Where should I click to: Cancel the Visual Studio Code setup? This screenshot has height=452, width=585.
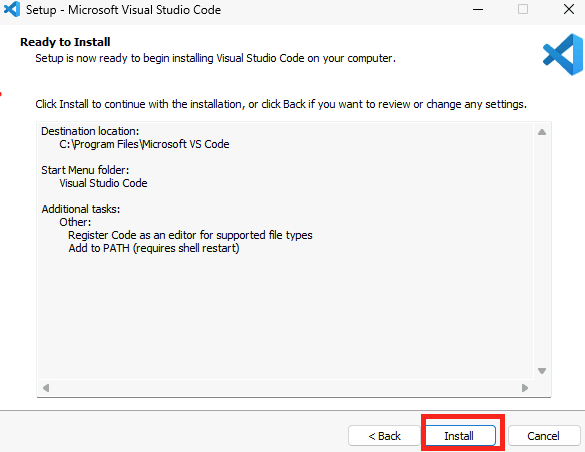[x=543, y=436]
